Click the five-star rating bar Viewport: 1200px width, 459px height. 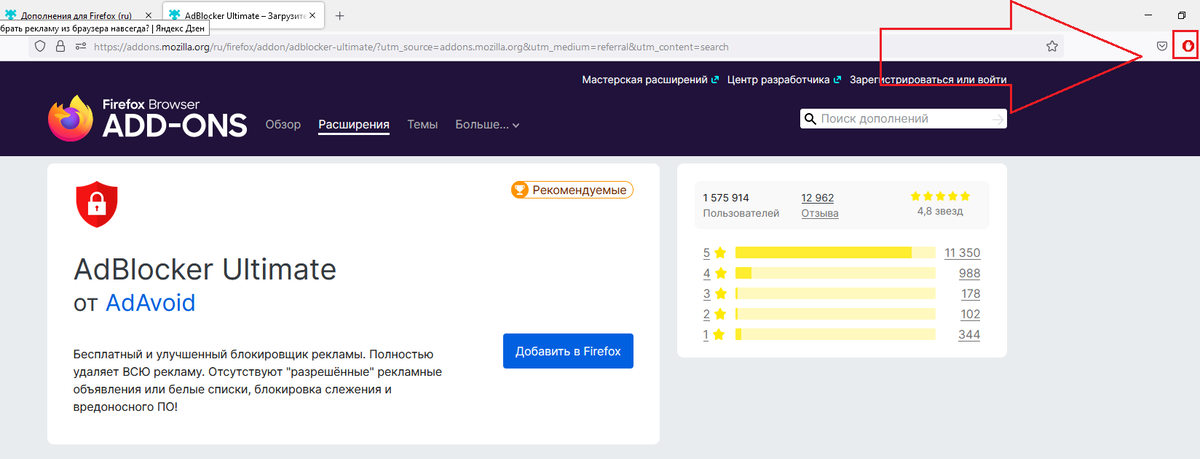(x=835, y=253)
